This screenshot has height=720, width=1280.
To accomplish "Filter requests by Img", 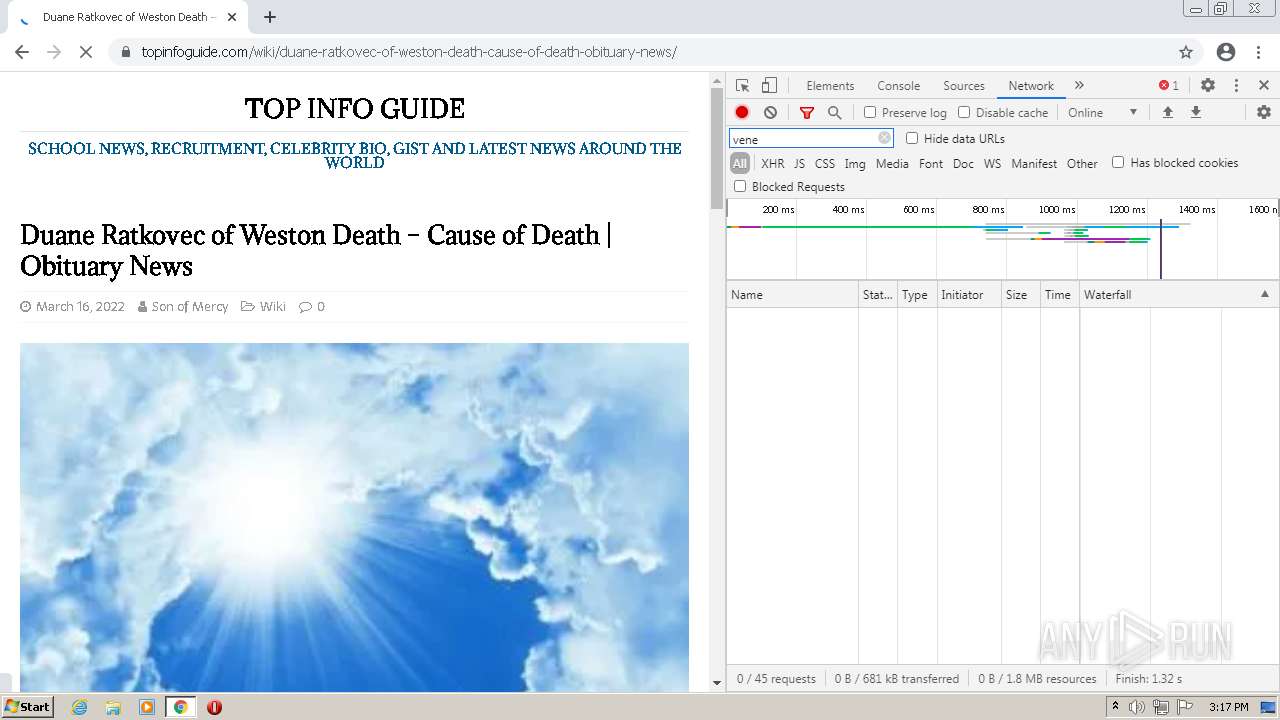I will (855, 163).
